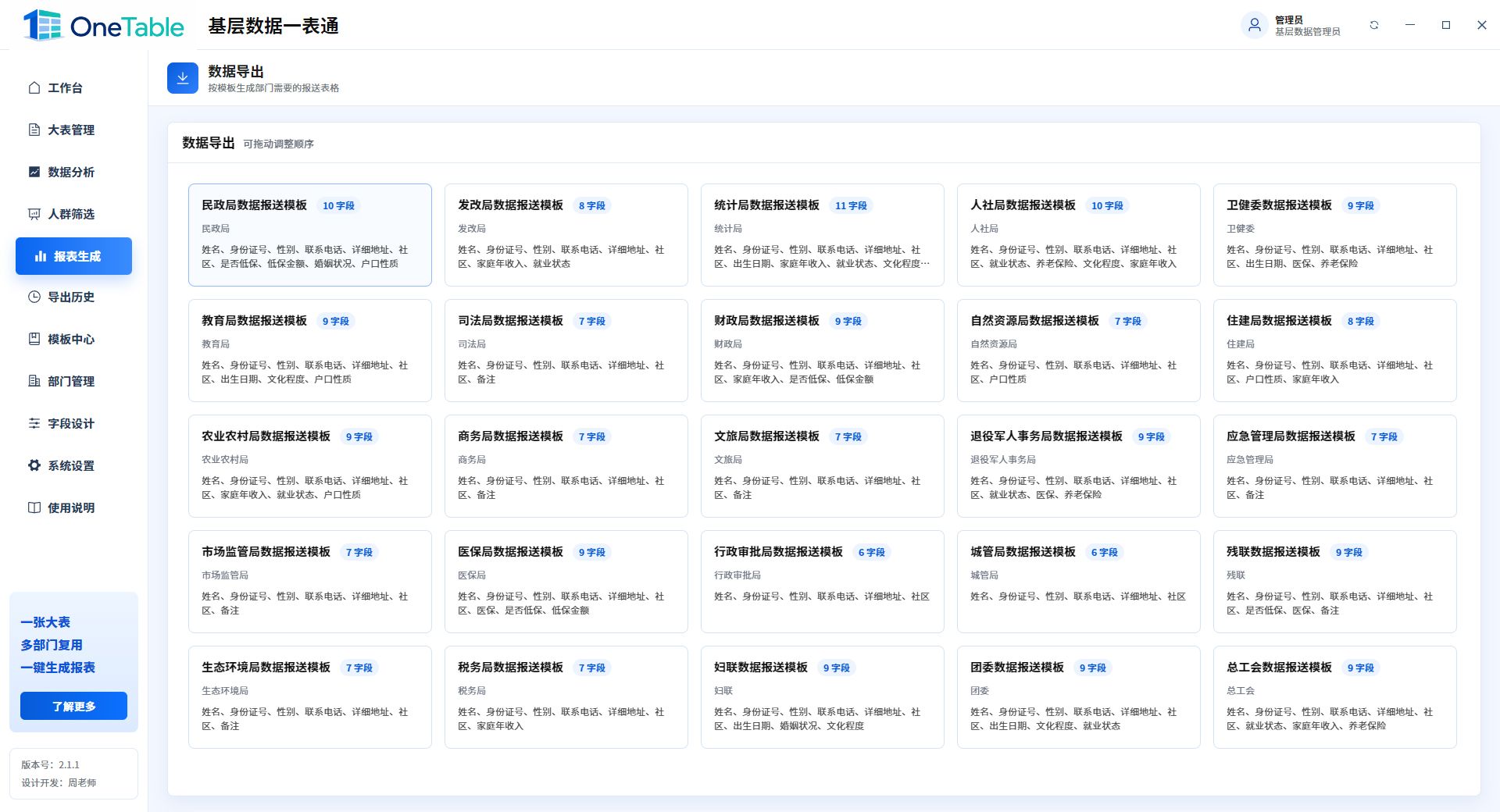
Task: Select 应急管理局数据报送模板 card
Action: (1335, 466)
